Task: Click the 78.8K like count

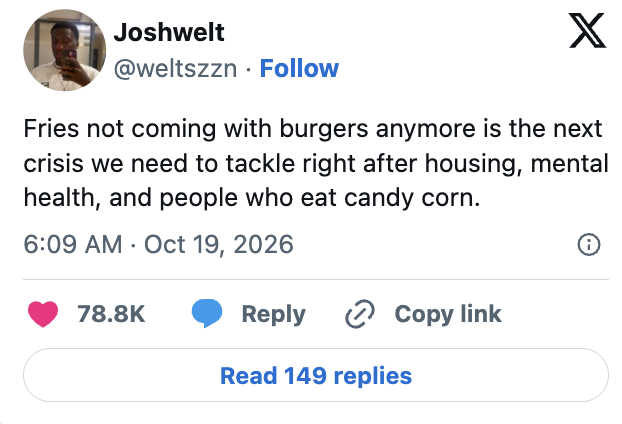Action: pyautogui.click(x=111, y=314)
